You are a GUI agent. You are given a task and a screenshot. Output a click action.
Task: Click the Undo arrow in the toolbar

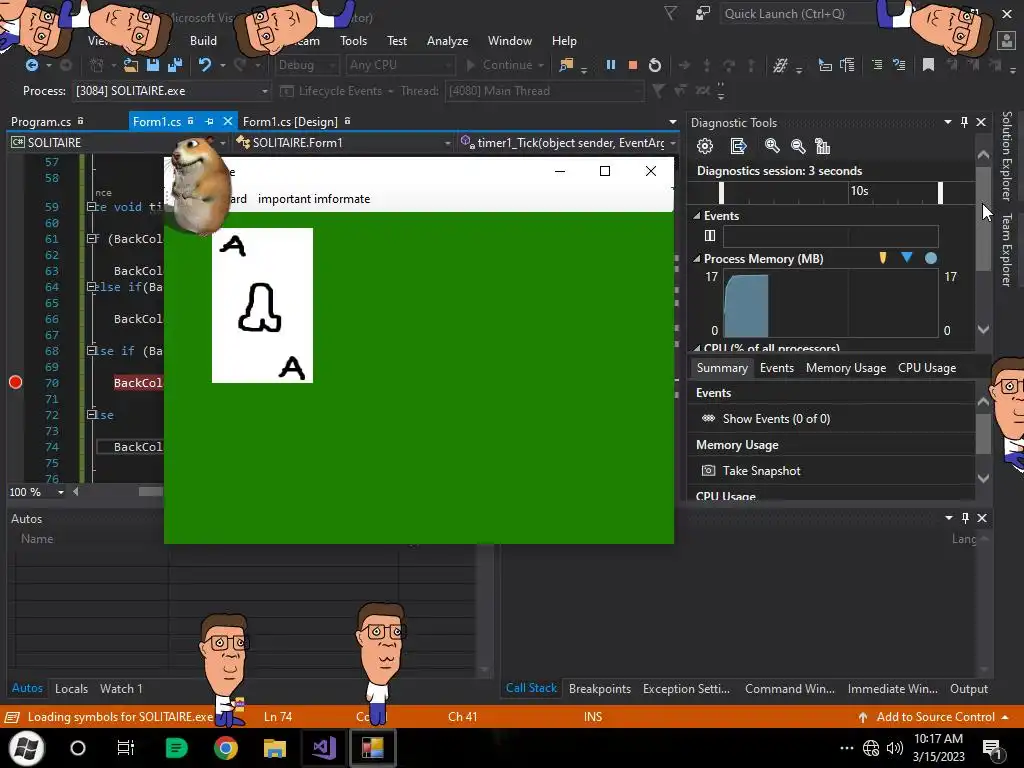[205, 65]
